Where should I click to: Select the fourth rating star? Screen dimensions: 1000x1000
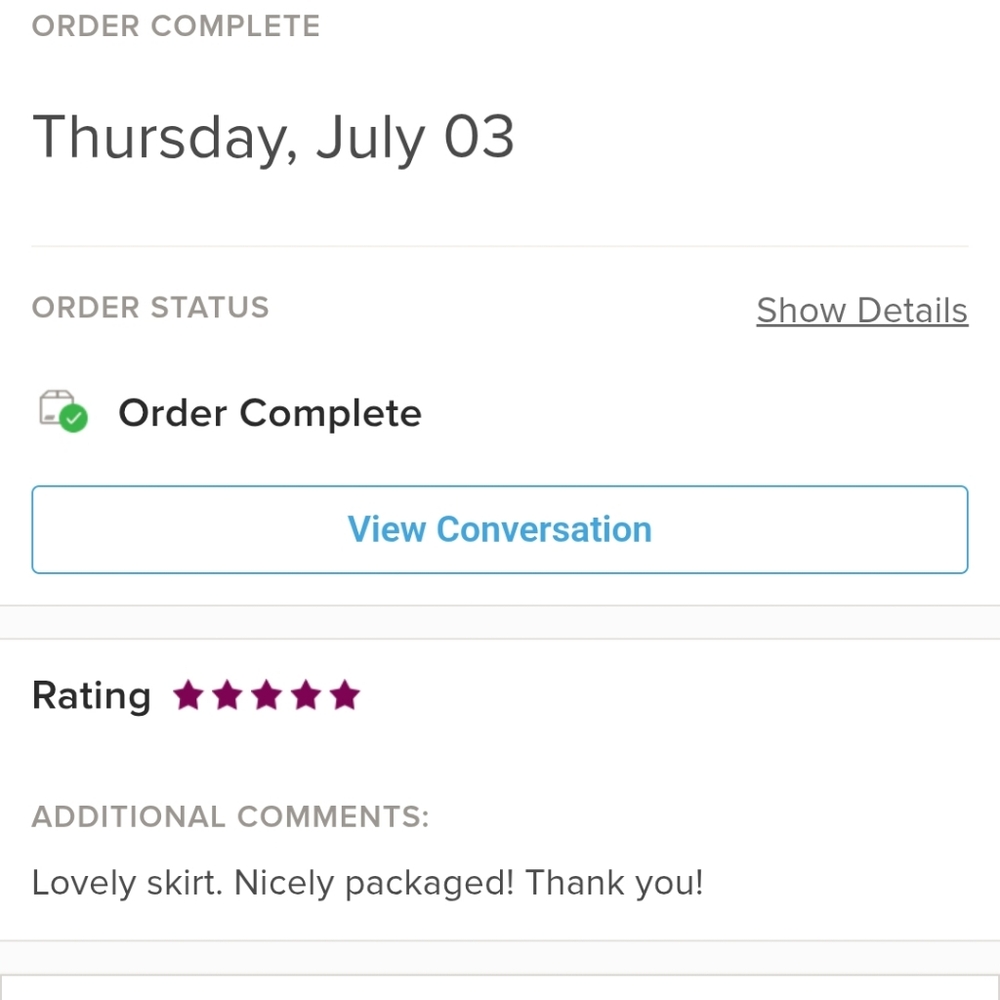(306, 695)
